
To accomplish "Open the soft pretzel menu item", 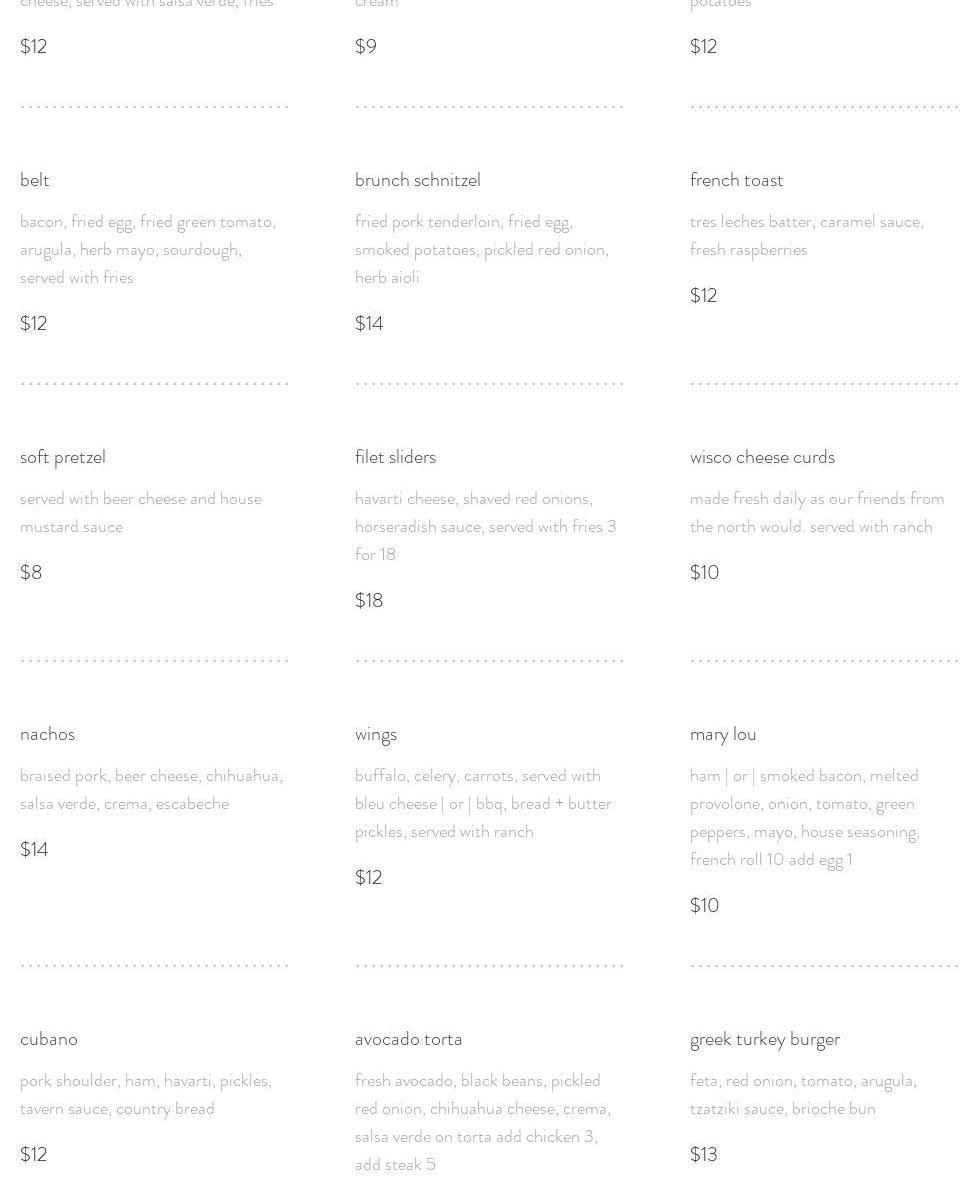I will coord(62,457).
